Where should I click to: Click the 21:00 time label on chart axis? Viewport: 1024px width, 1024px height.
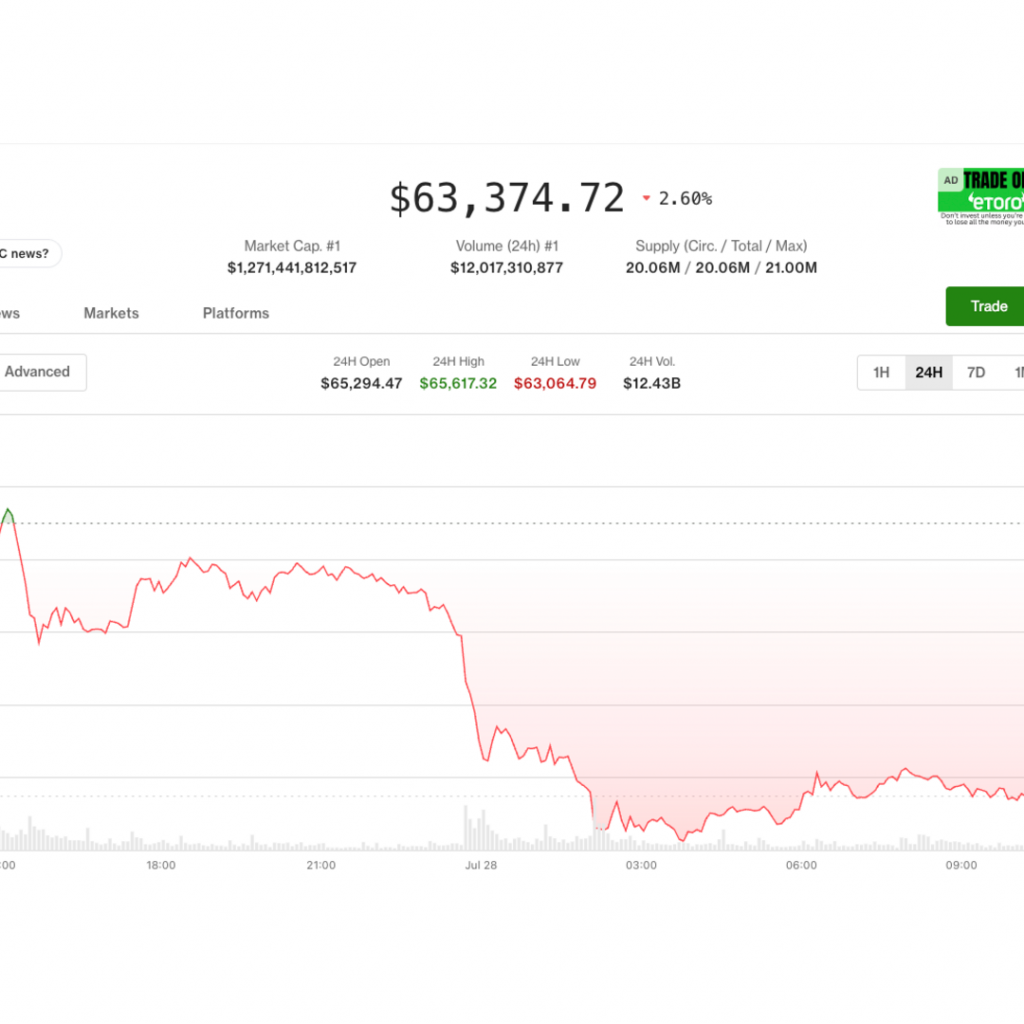321,865
